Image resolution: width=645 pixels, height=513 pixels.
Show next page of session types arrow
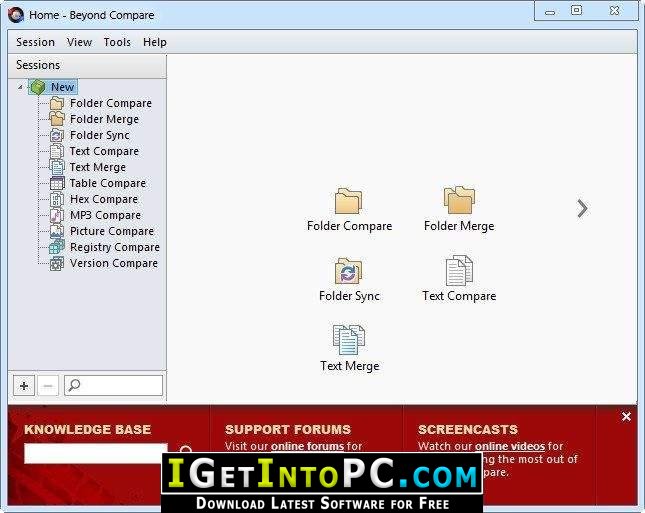click(582, 209)
